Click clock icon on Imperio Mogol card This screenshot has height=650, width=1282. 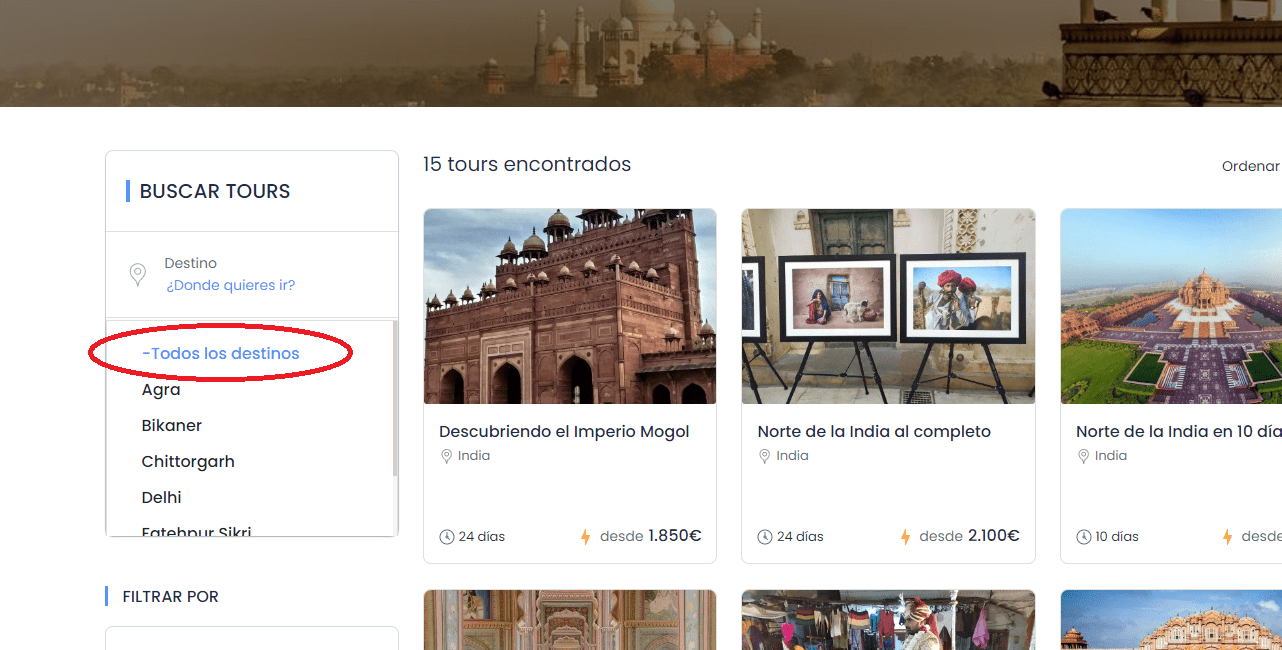coord(447,537)
